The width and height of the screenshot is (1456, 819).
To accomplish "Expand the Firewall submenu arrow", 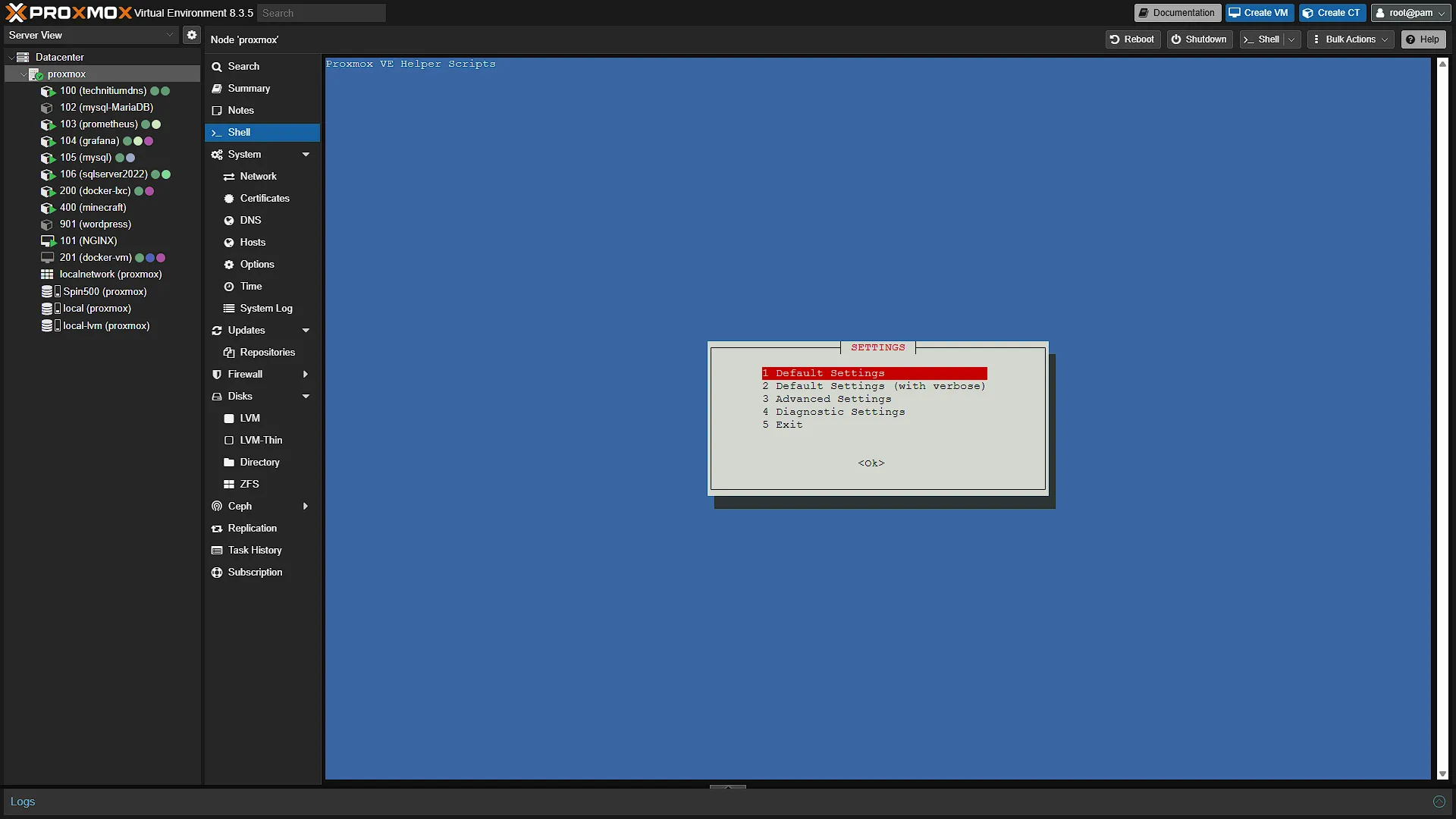I will pos(306,374).
